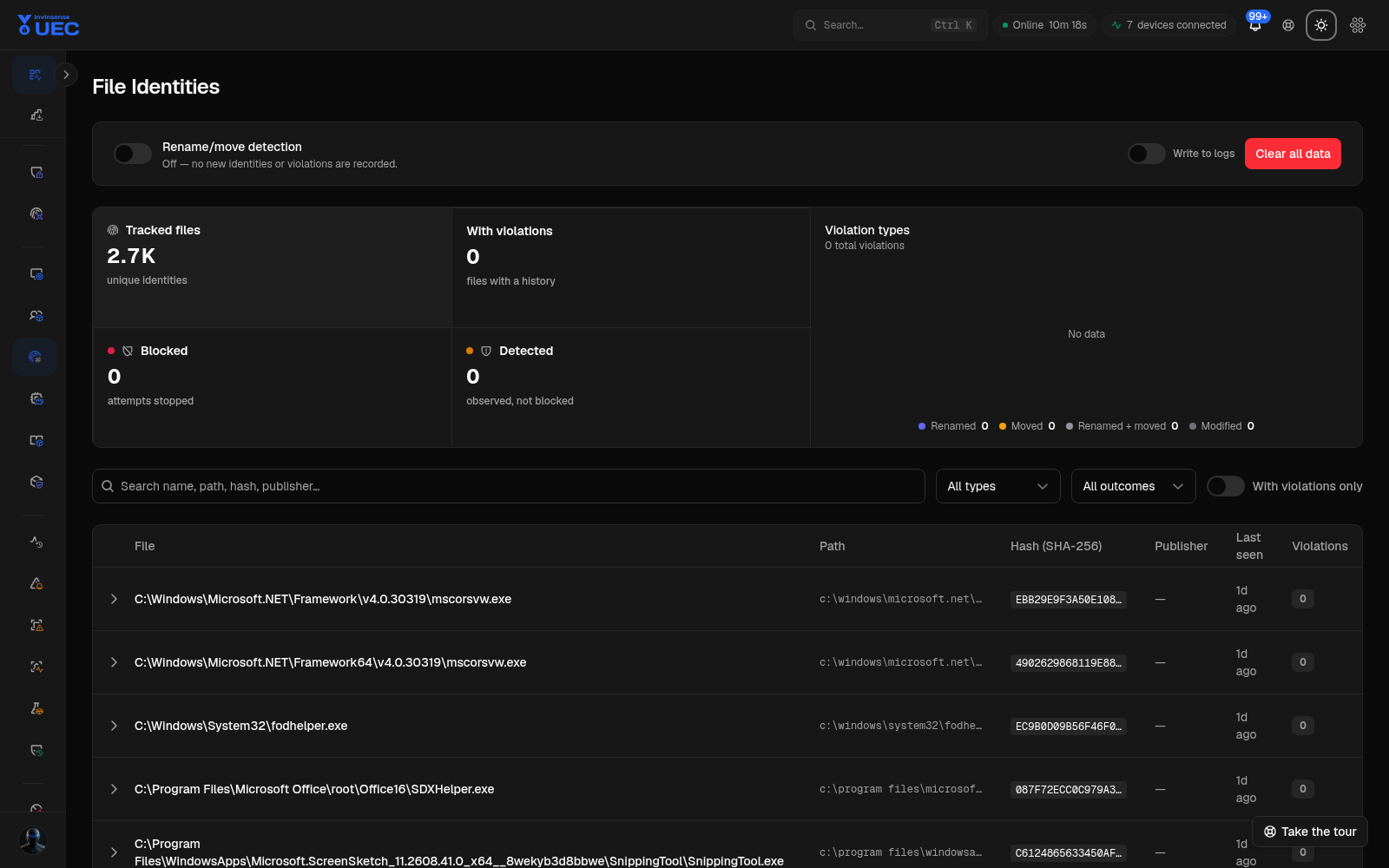Turn on With violations only filter
The width and height of the screenshot is (1389, 868).
(1226, 486)
